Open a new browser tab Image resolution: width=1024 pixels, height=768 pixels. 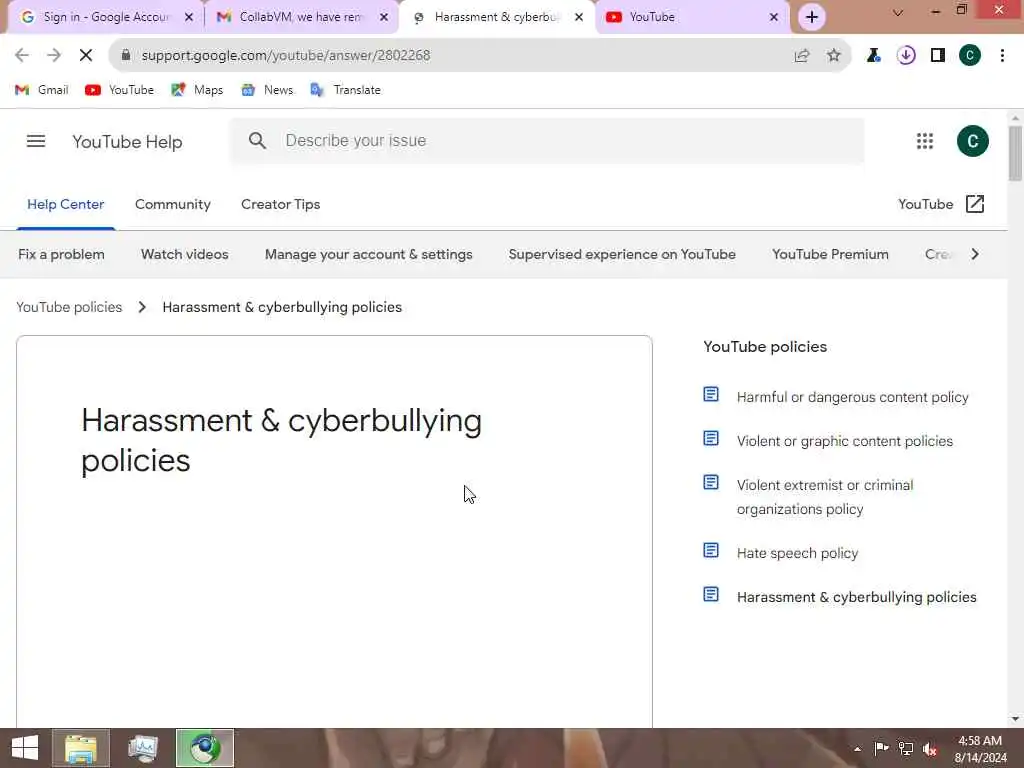(x=812, y=17)
